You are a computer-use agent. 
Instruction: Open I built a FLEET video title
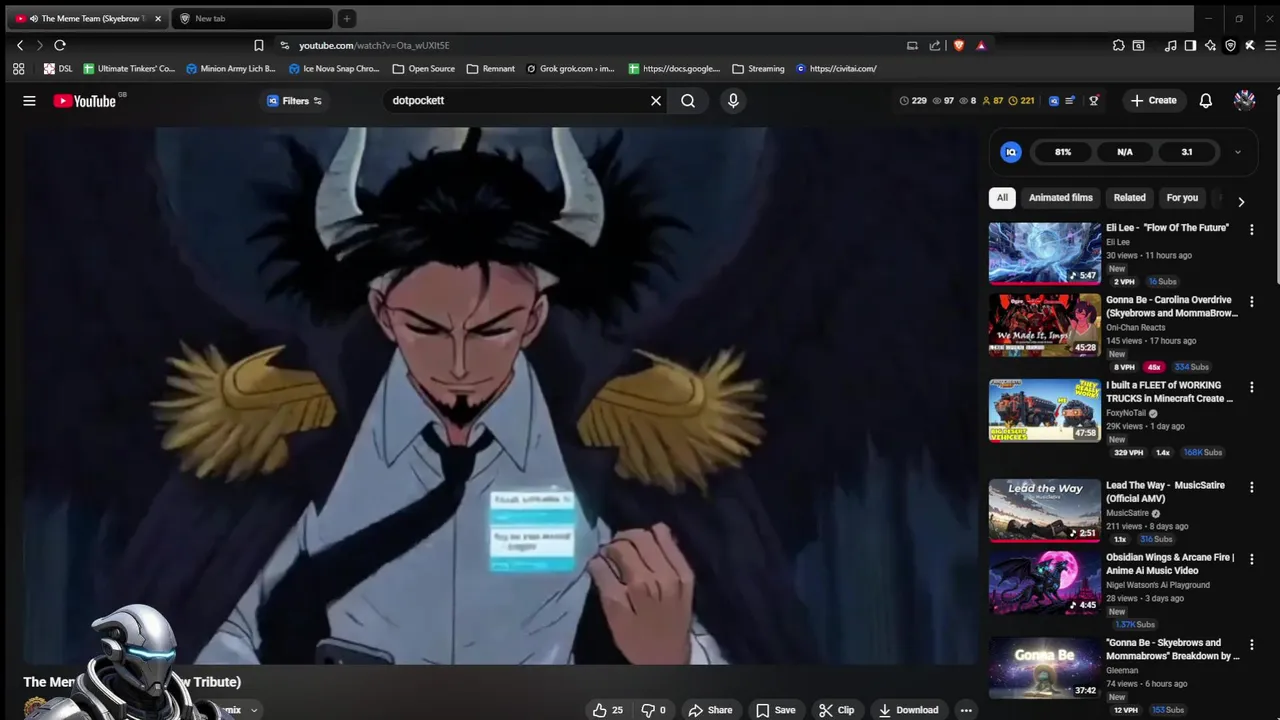pyautogui.click(x=1170, y=392)
